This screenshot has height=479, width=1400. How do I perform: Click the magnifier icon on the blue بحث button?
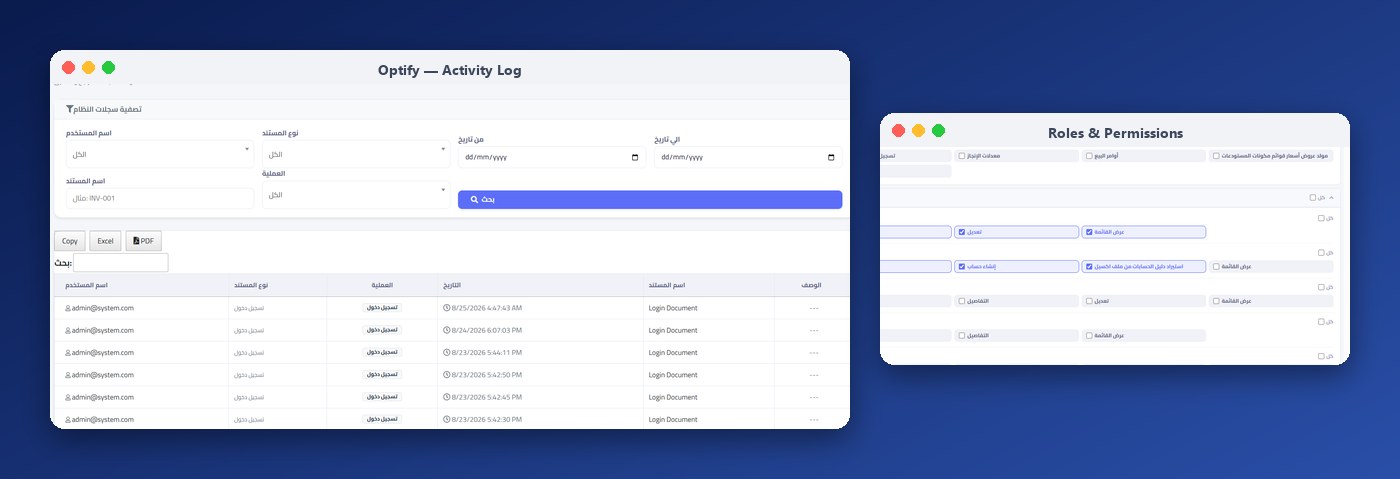(x=474, y=200)
